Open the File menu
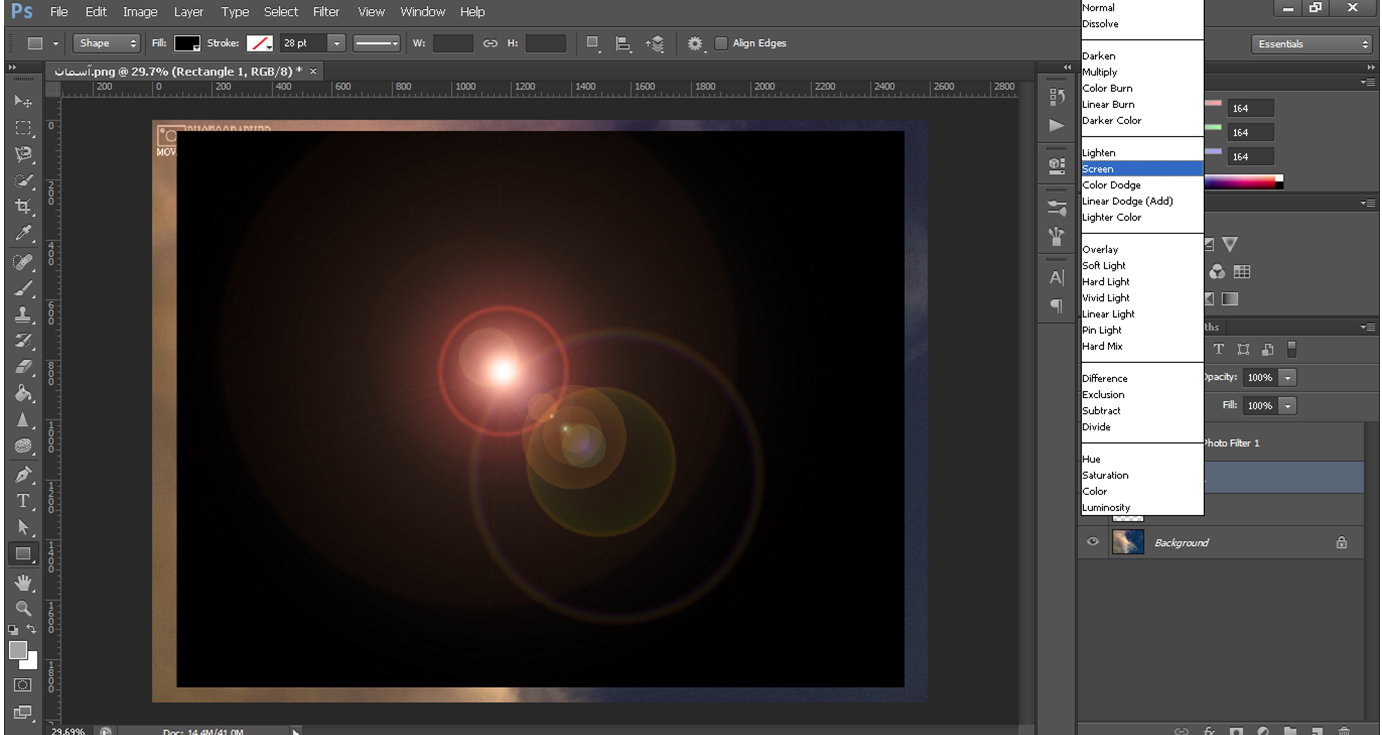 pos(59,12)
